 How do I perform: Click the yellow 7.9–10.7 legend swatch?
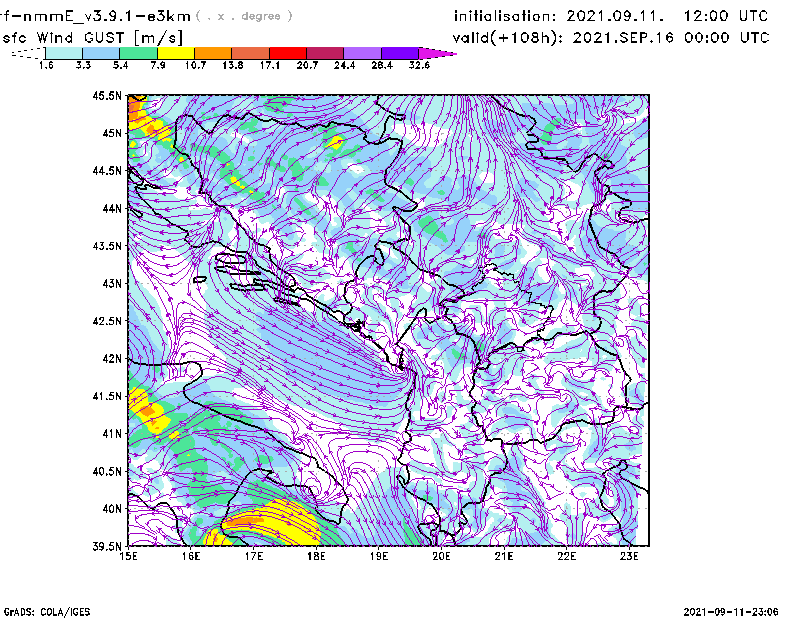coord(176,53)
